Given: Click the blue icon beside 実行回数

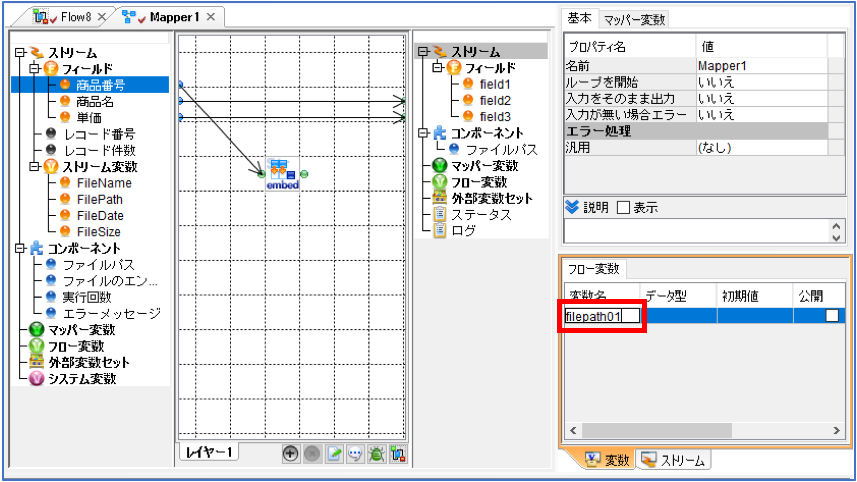Looking at the screenshot, I should click(x=51, y=297).
